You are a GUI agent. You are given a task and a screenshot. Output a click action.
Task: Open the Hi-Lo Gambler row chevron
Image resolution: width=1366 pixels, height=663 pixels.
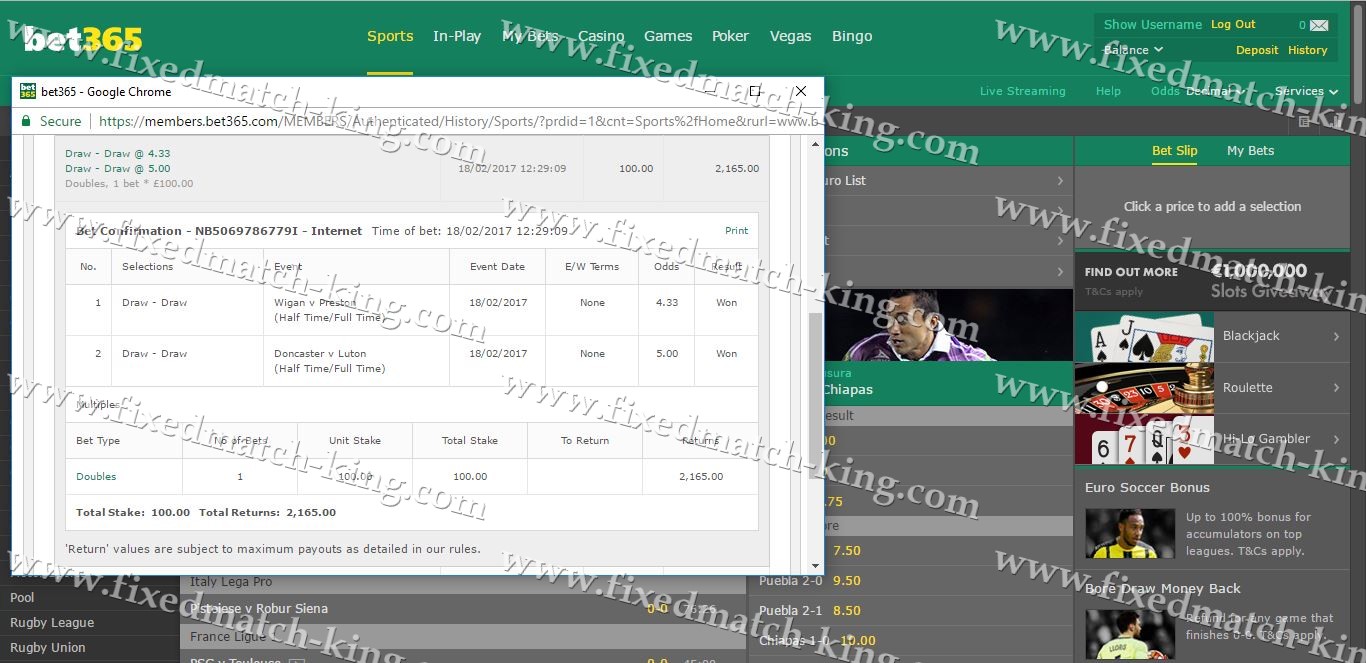pos(1336,439)
